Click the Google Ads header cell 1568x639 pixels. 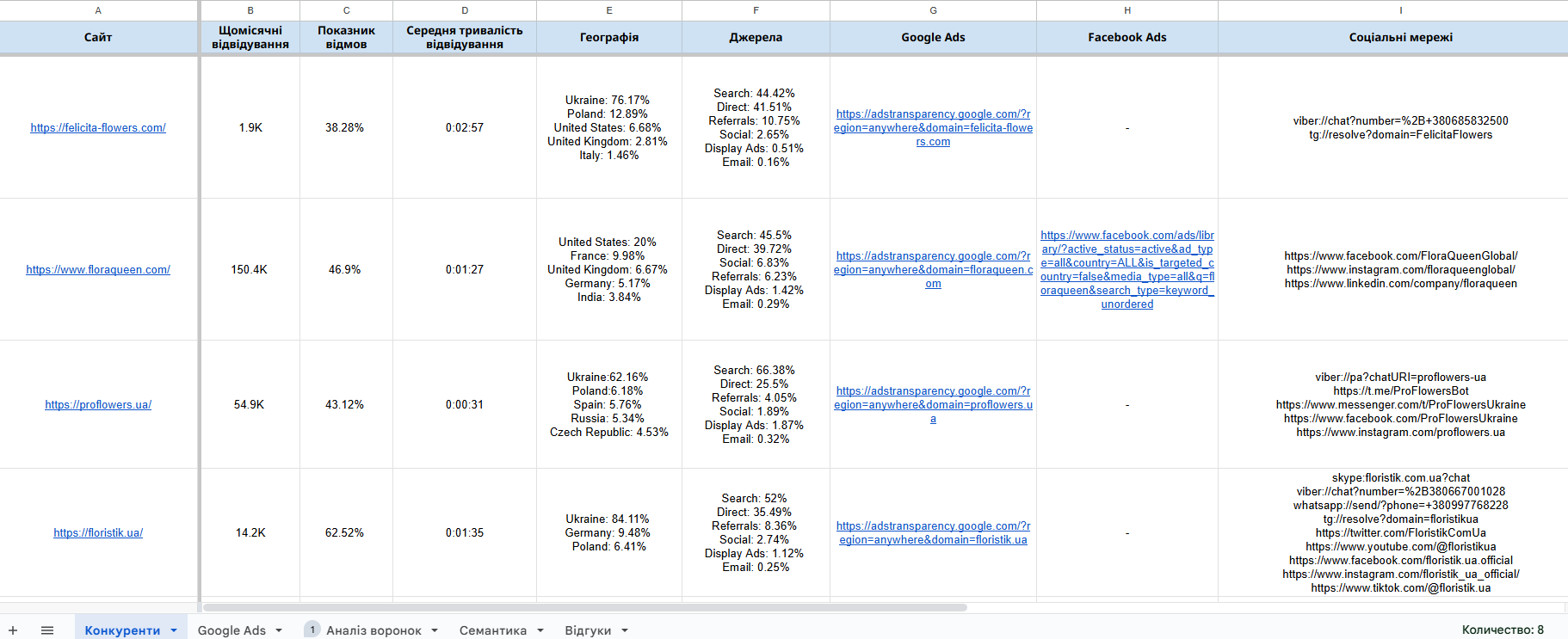933,38
